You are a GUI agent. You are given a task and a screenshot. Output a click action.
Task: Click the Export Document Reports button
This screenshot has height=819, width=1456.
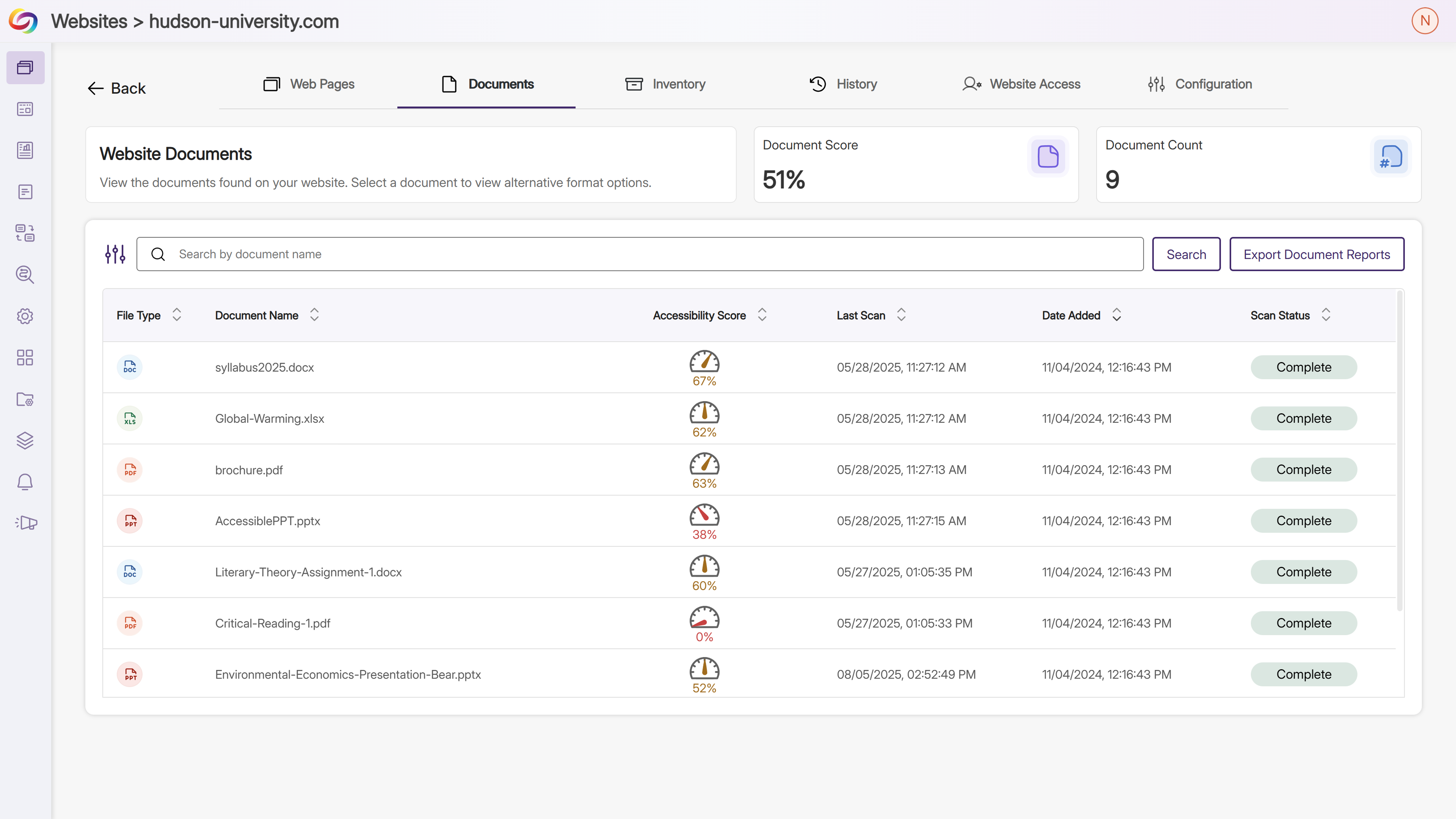click(x=1316, y=254)
